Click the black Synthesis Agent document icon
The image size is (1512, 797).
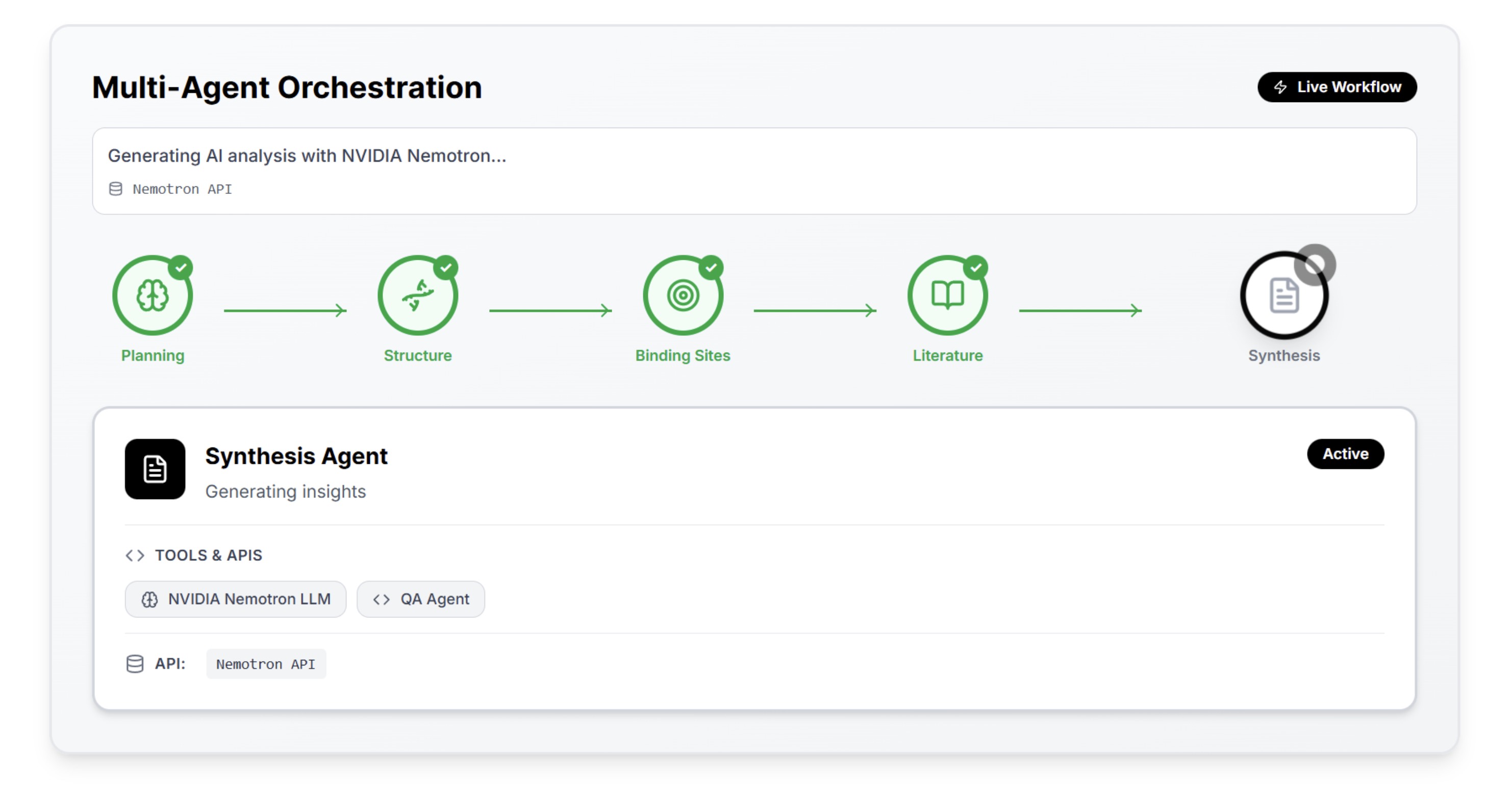(x=155, y=469)
